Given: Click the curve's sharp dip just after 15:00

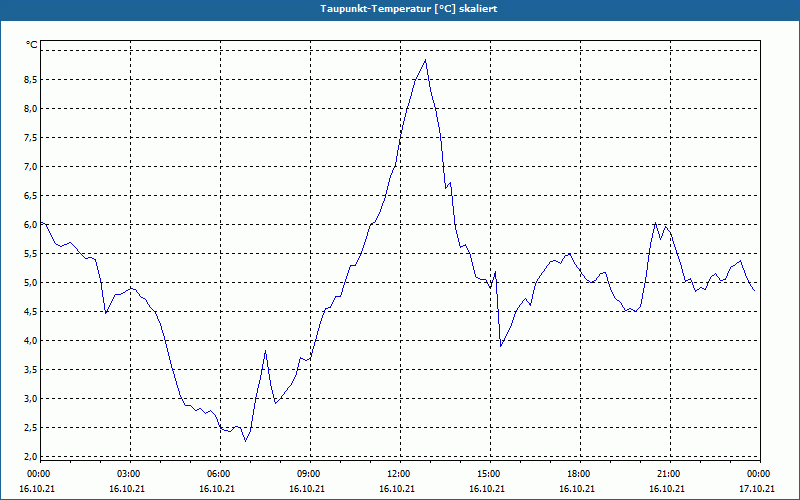Looking at the screenshot, I should click(x=501, y=346).
